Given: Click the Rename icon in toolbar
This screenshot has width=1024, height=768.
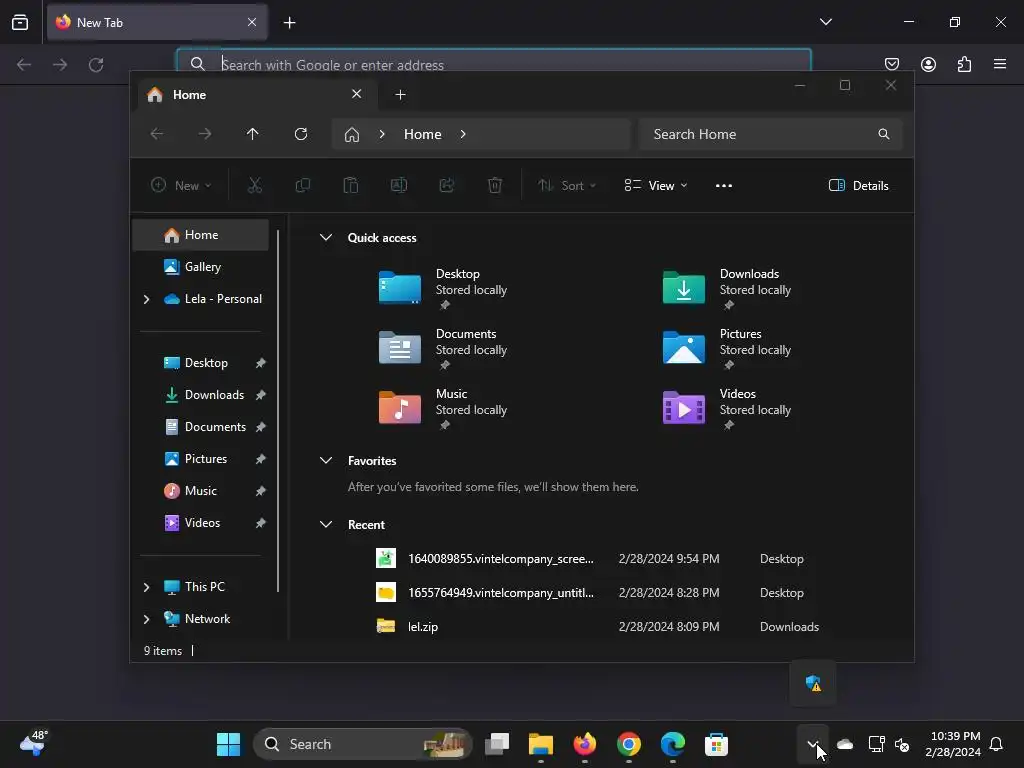Looking at the screenshot, I should pyautogui.click(x=399, y=185).
